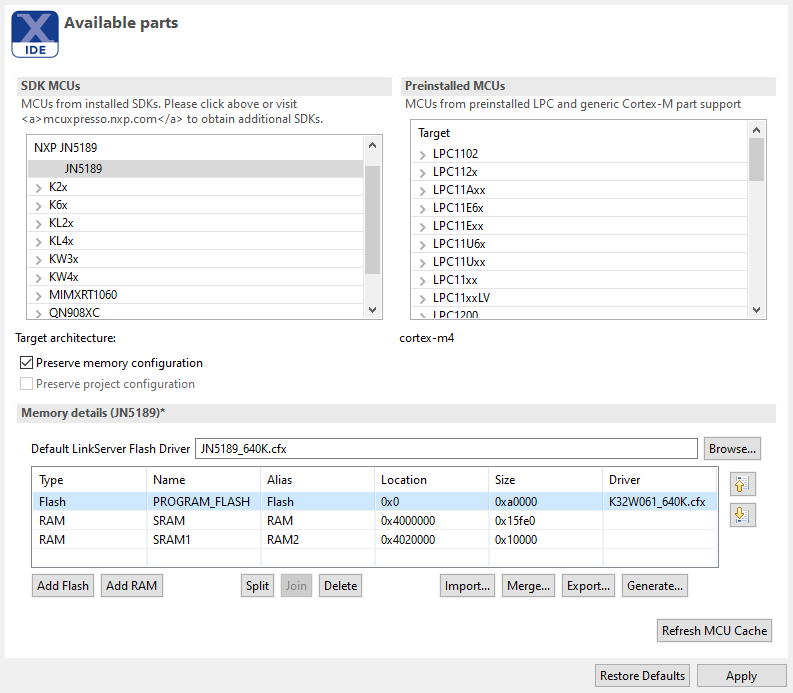The height and width of the screenshot is (693, 793).
Task: Expand the LPC11Uxx preinstalled target
Action: [423, 263]
